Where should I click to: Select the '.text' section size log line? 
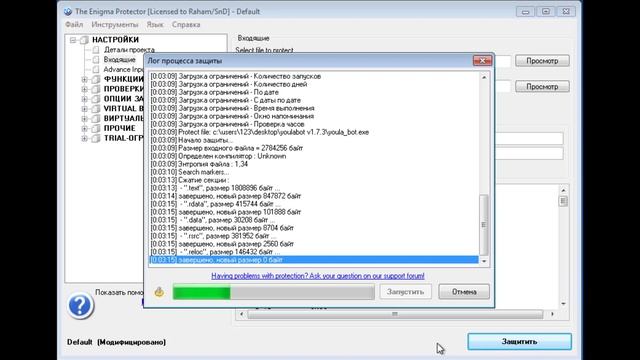pos(314,188)
